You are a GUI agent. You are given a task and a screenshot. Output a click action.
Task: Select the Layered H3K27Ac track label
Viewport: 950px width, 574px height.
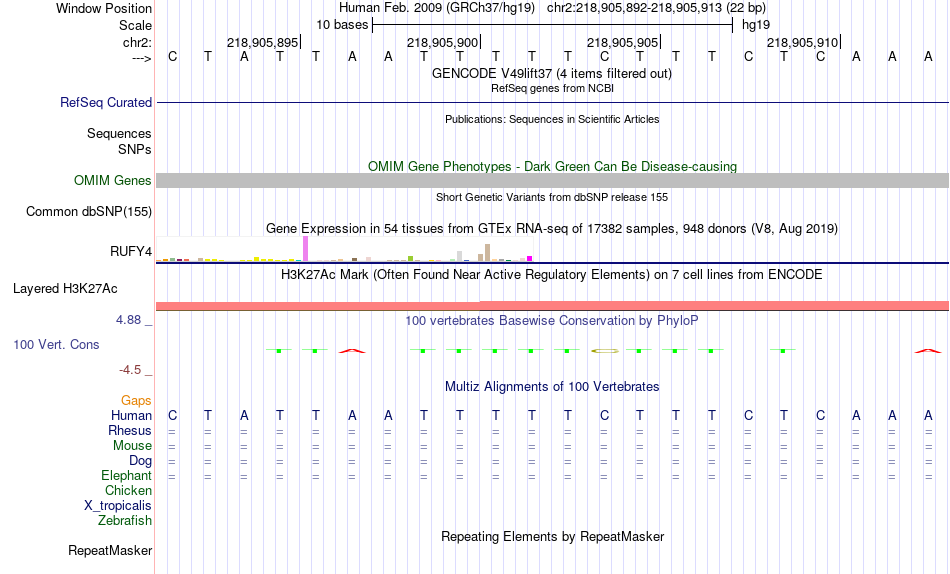(x=65, y=289)
